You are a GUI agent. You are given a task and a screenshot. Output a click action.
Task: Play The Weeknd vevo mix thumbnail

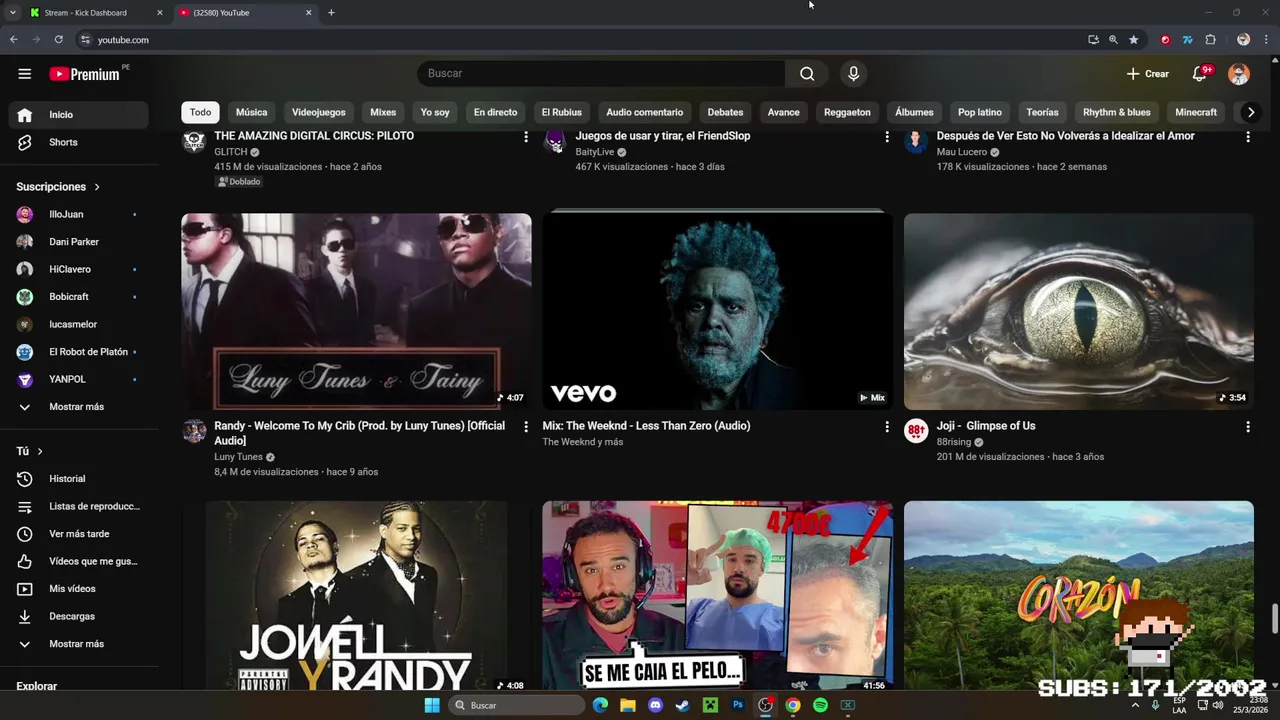717,311
